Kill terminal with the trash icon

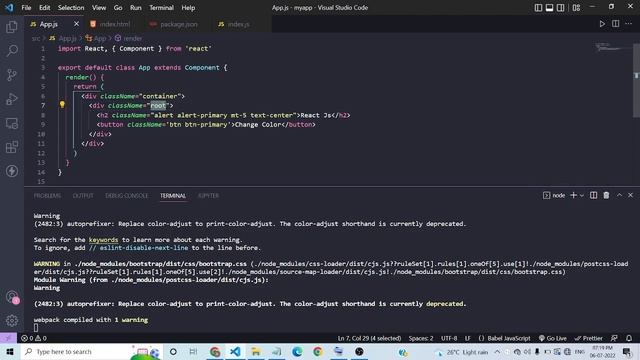pyautogui.click(x=606, y=196)
